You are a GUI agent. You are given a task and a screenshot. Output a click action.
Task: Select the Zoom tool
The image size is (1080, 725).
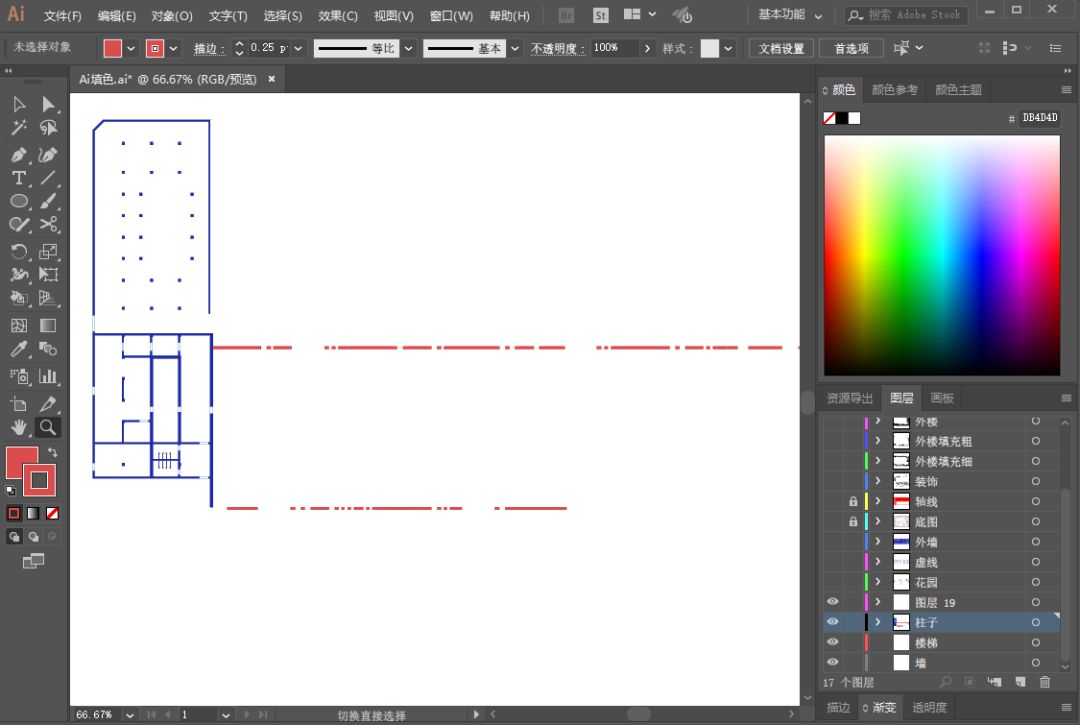point(48,428)
